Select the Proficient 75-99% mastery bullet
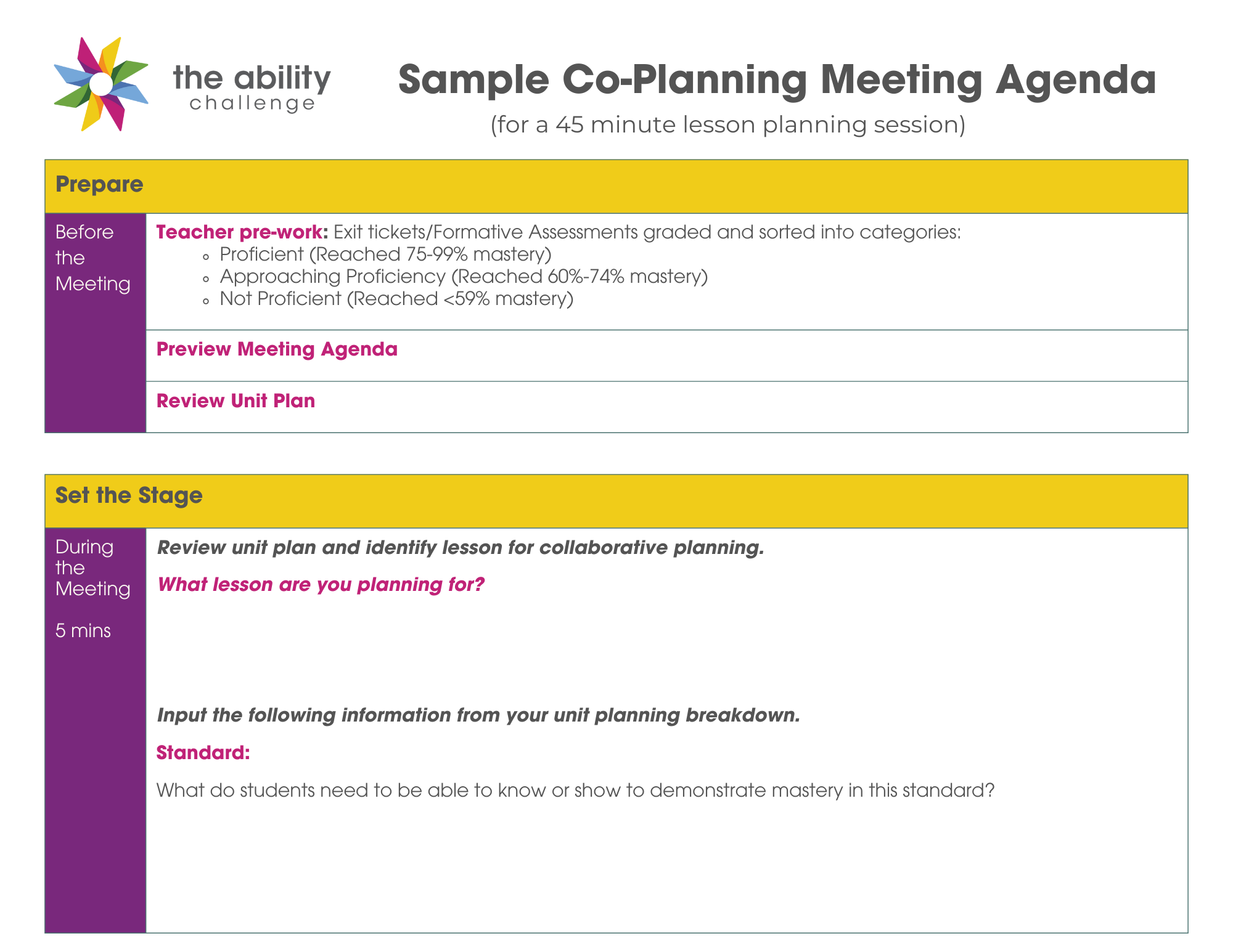This screenshot has height=952, width=1233. click(385, 254)
